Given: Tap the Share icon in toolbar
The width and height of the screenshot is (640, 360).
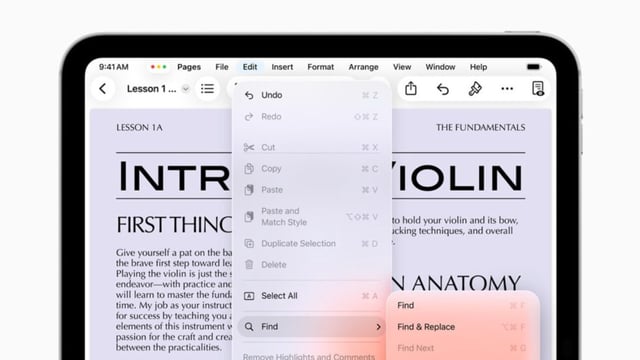Looking at the screenshot, I should 411,89.
